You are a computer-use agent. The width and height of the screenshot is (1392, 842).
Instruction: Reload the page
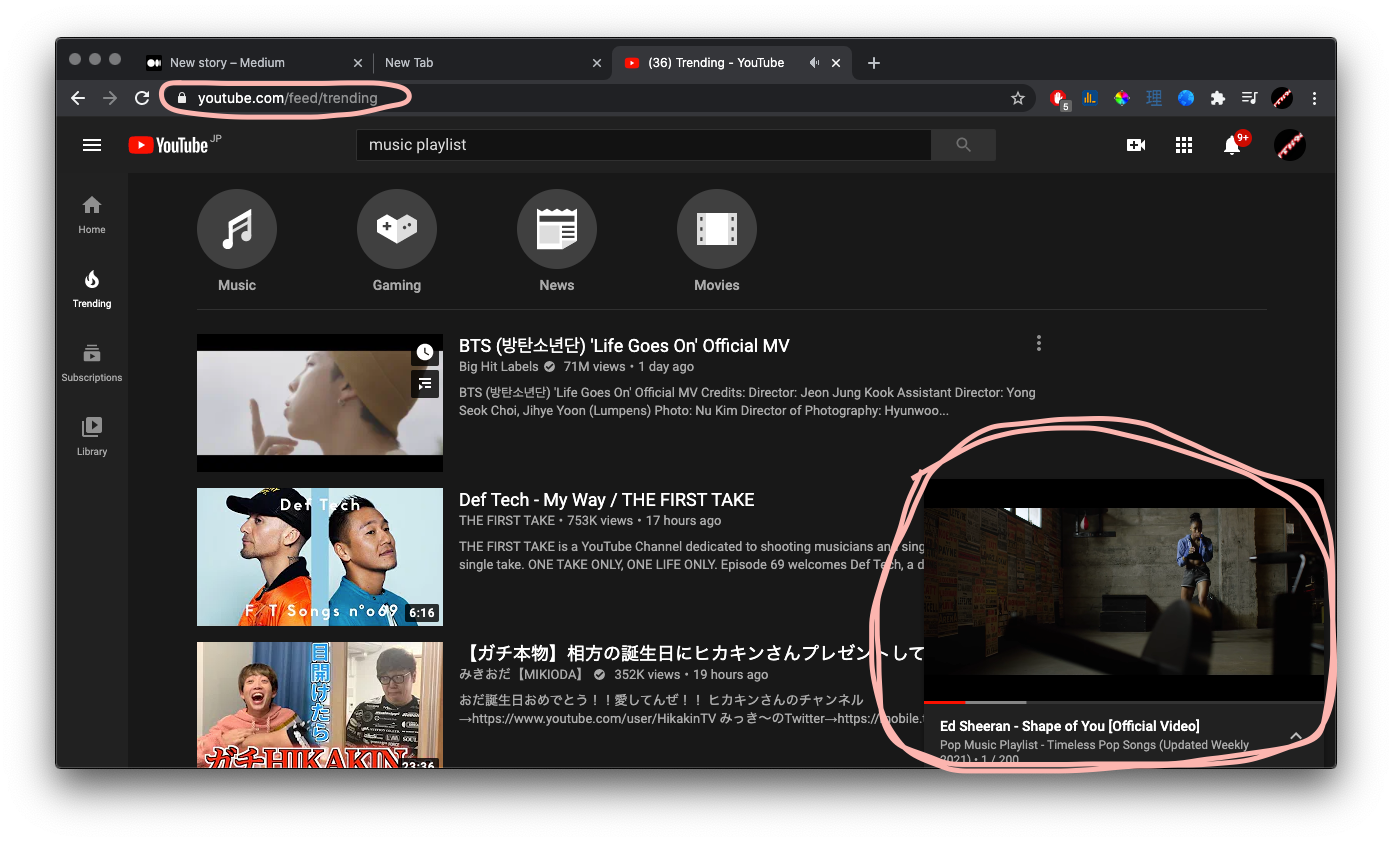click(x=142, y=98)
